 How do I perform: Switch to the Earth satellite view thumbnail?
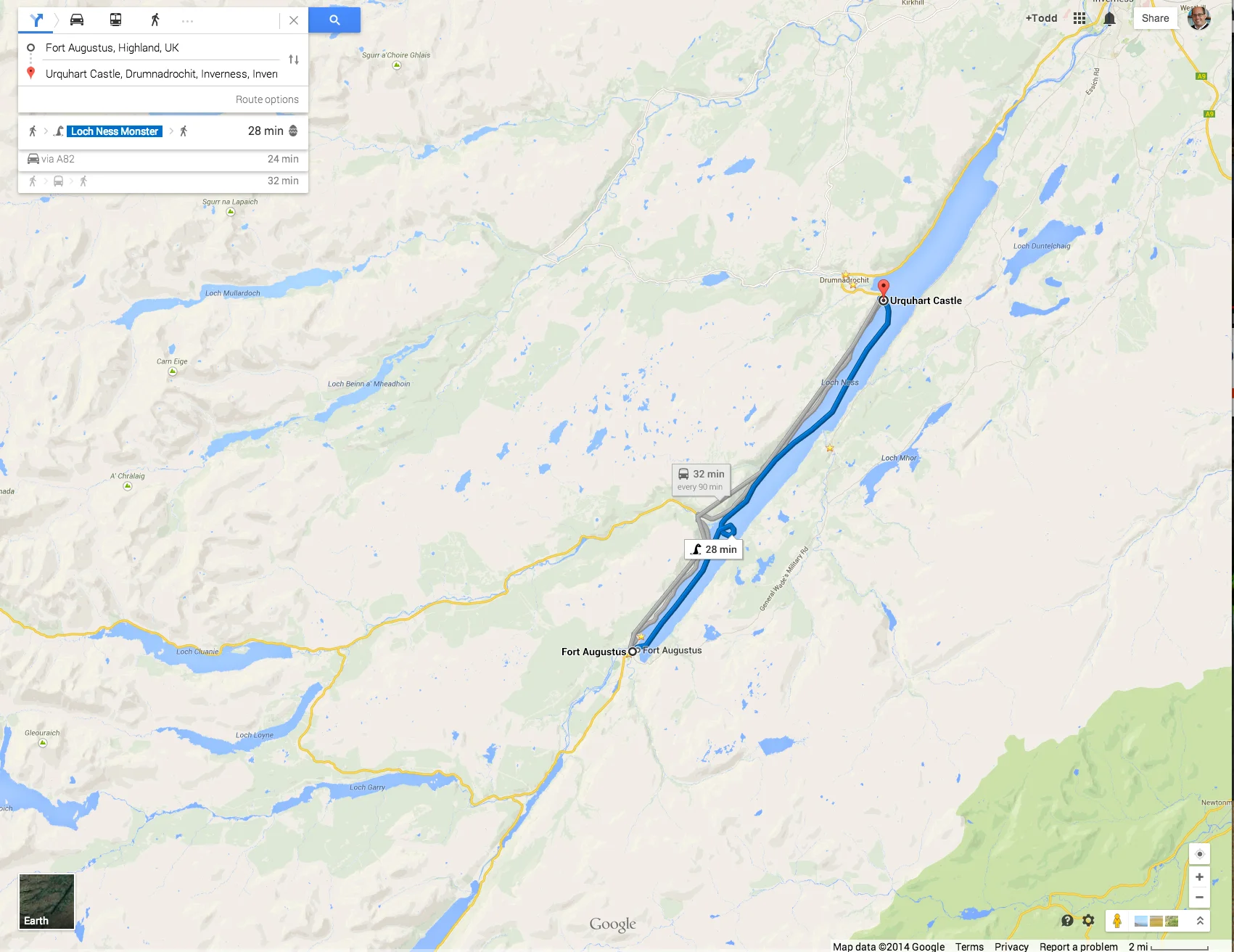coord(46,901)
